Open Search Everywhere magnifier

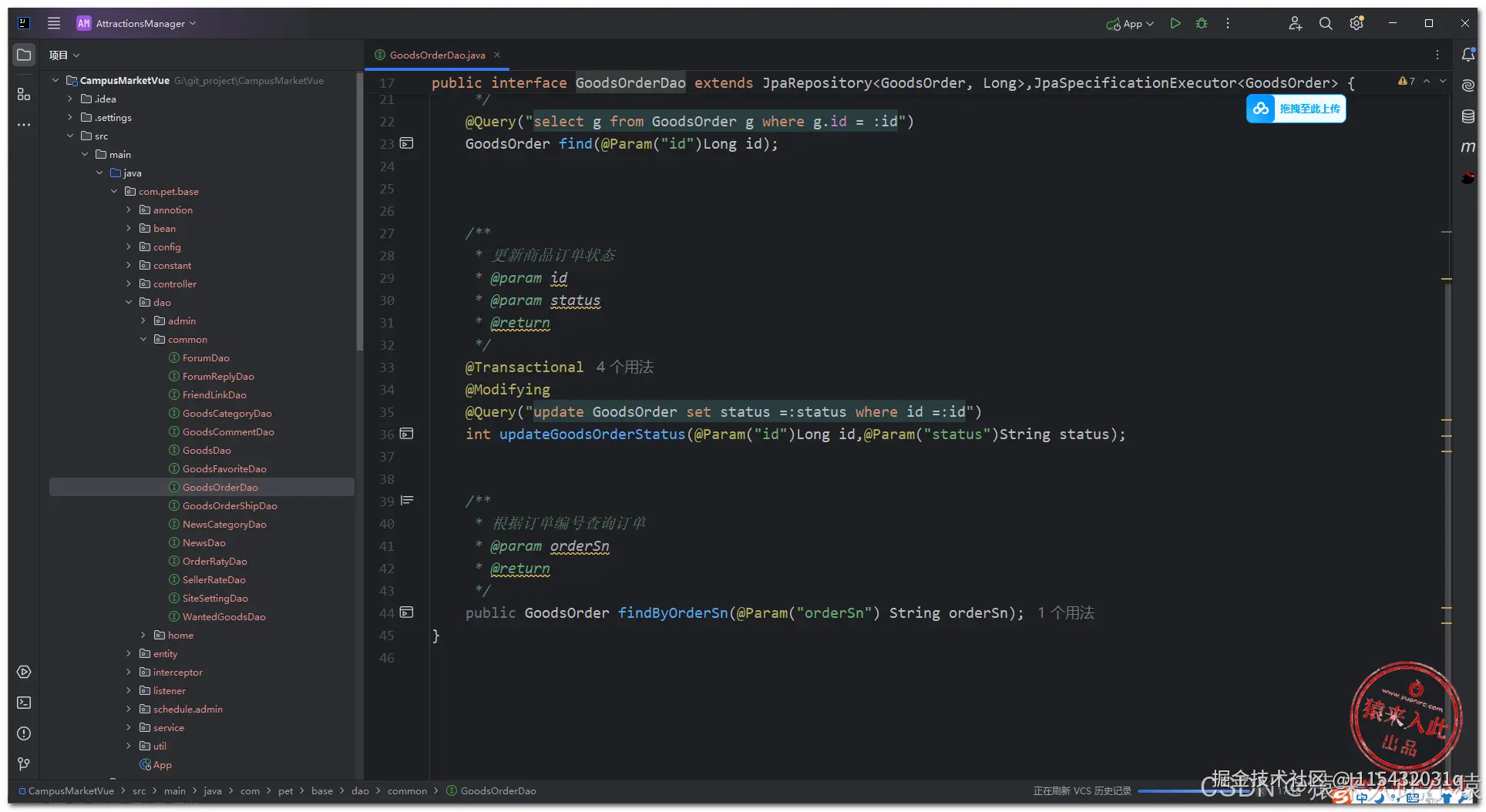(x=1326, y=23)
